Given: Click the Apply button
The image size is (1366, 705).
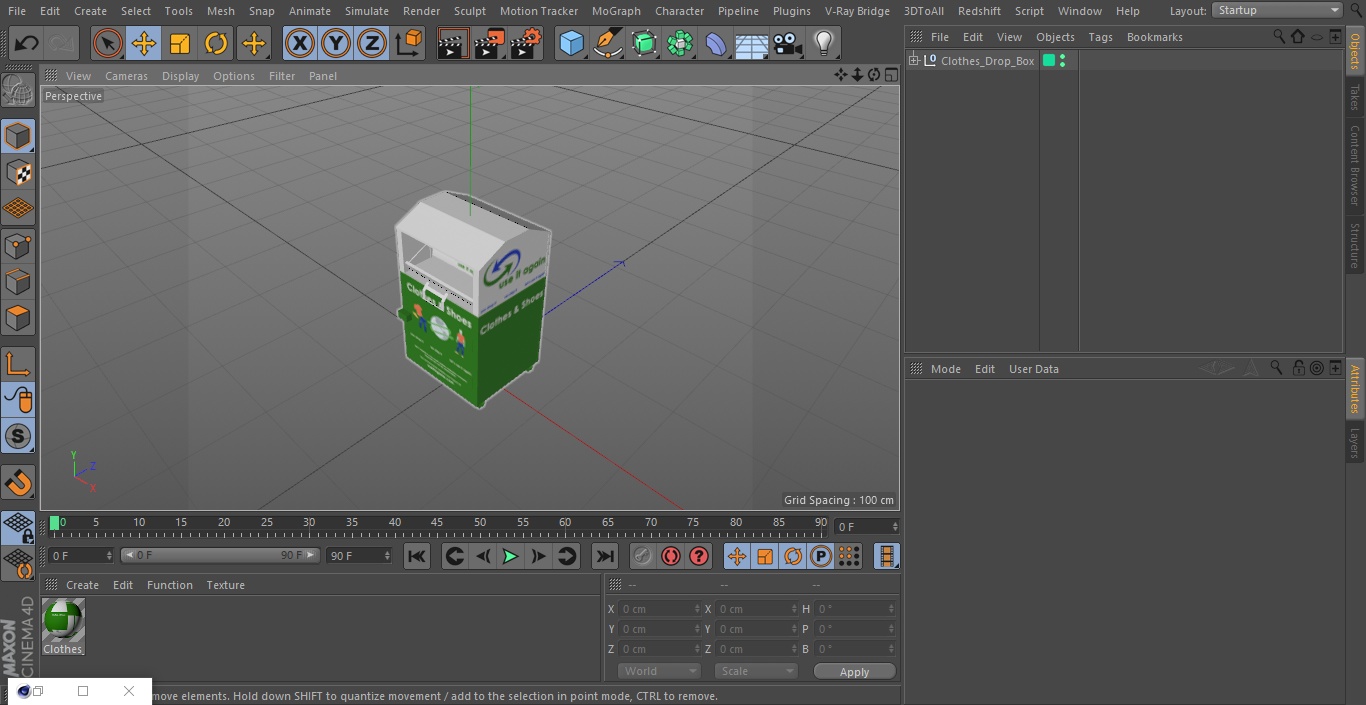Looking at the screenshot, I should 854,671.
